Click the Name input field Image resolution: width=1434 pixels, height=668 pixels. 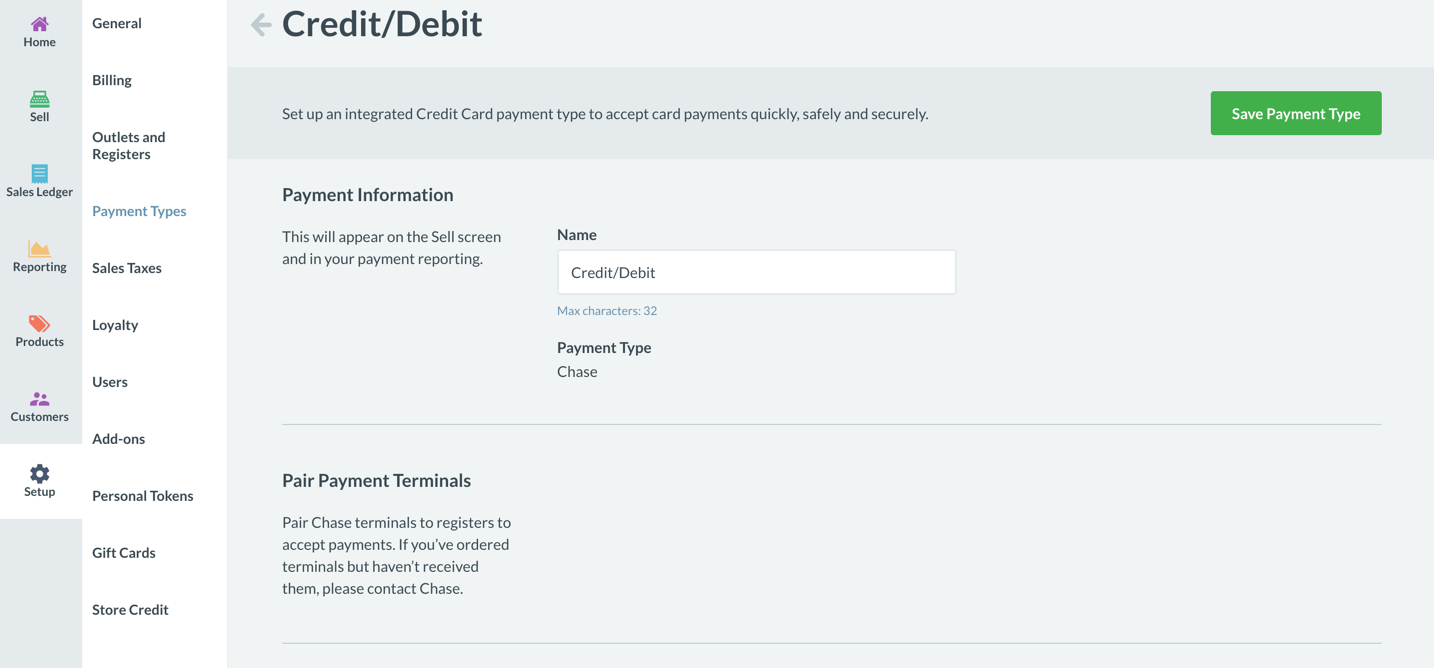click(756, 272)
